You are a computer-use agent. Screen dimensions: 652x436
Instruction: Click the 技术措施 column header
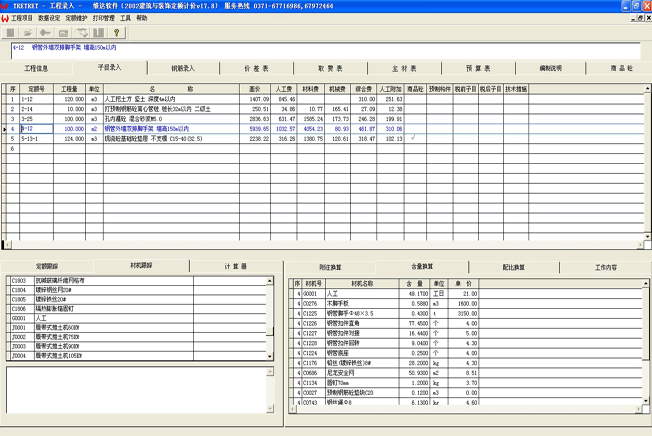[x=516, y=89]
